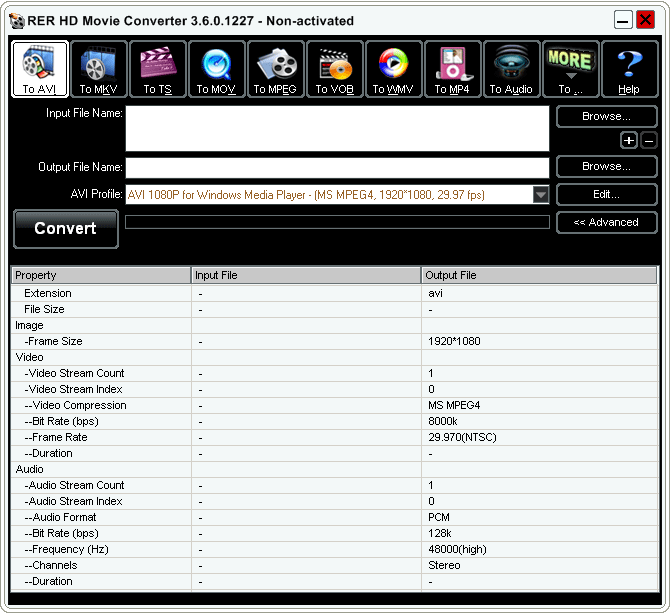Click the Output File column header
This screenshot has width=670, height=614.
(x=539, y=275)
